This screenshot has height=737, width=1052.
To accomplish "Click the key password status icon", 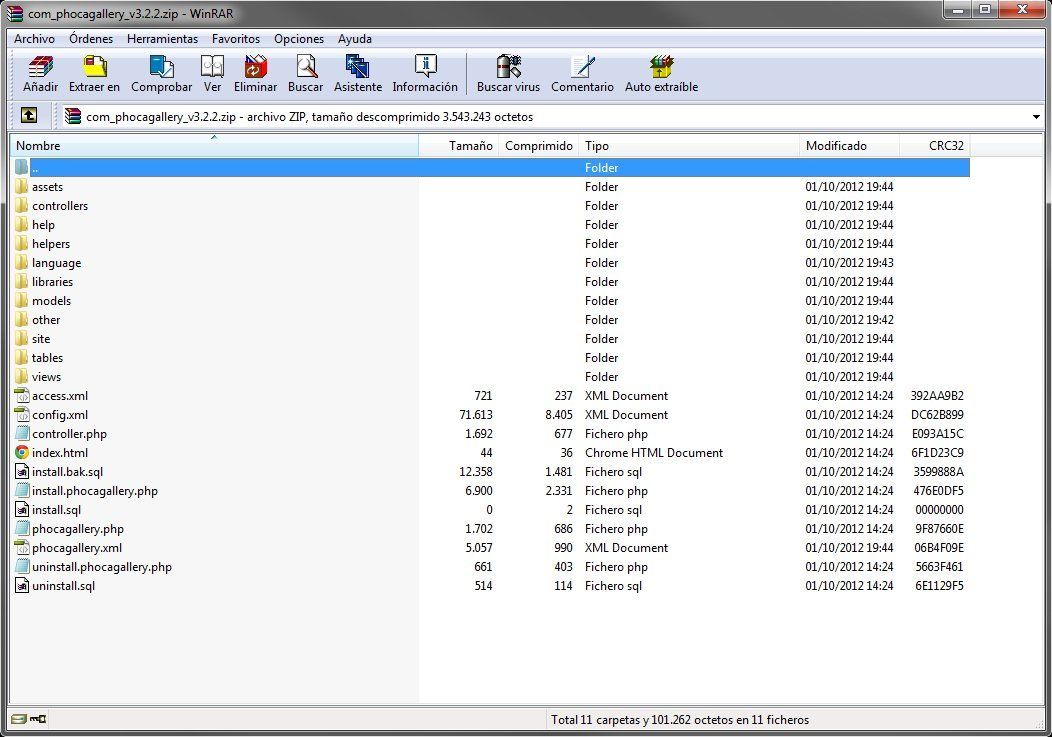I will pos(38,719).
